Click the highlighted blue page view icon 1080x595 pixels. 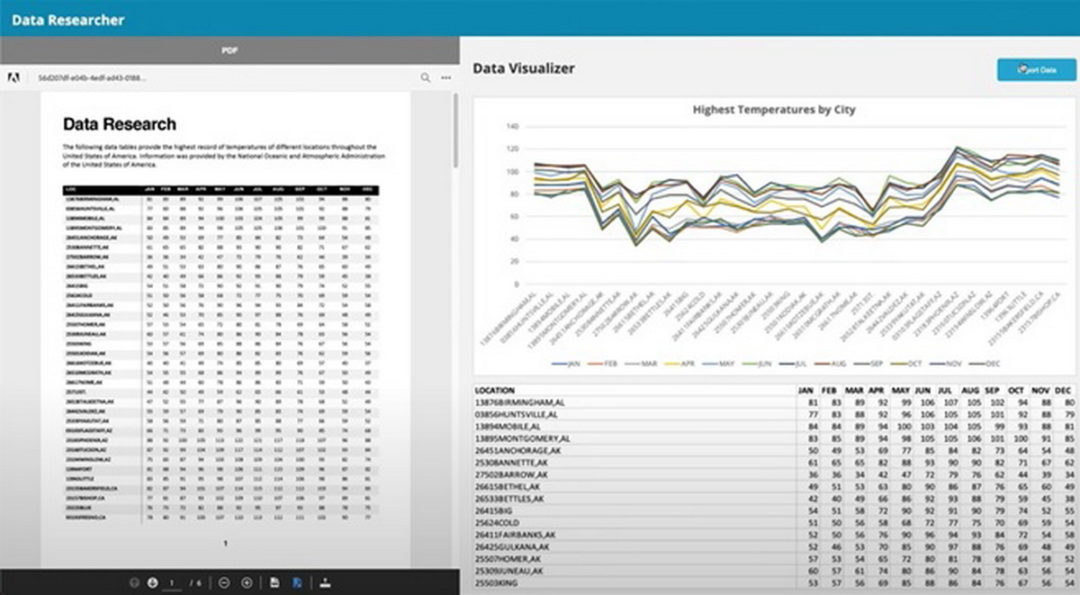(x=297, y=582)
